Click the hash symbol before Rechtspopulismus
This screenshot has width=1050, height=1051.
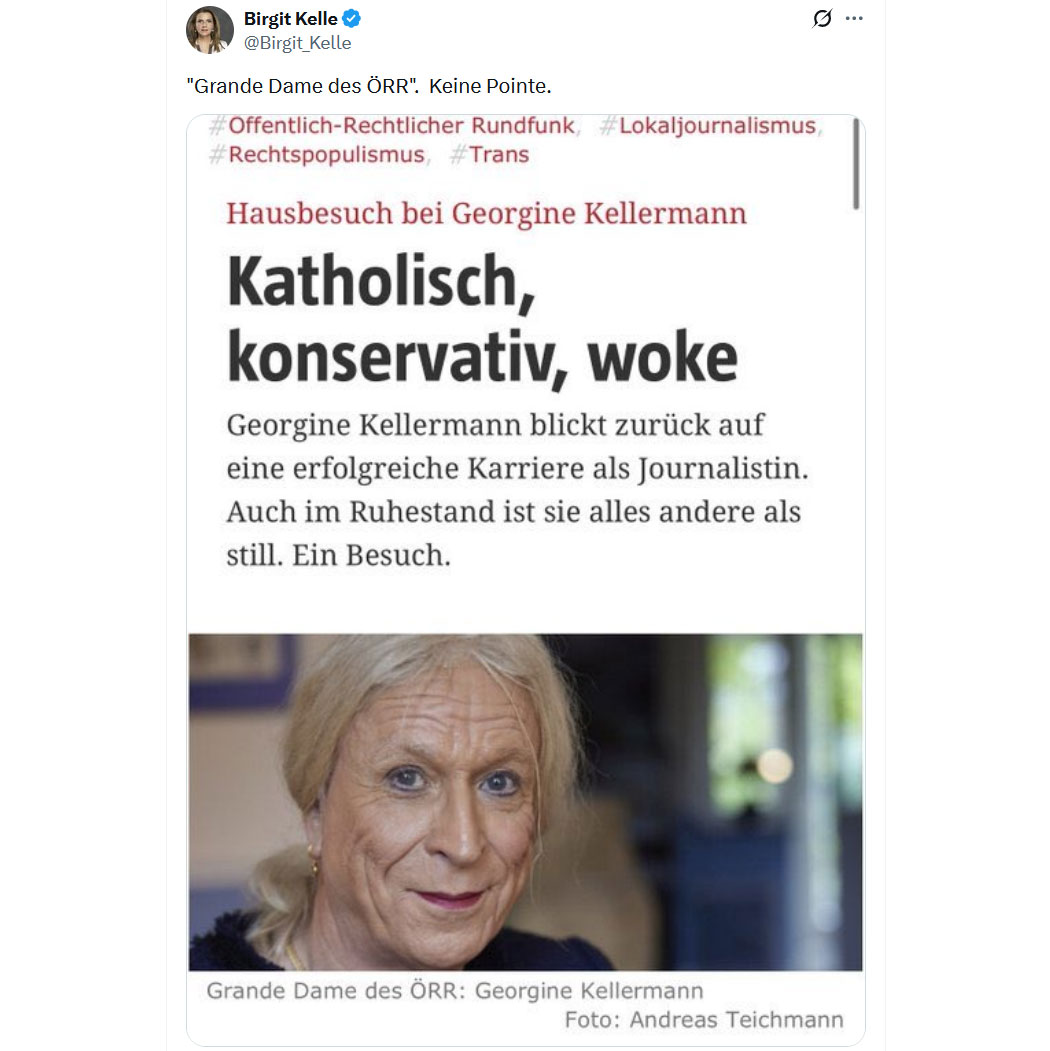tap(217, 154)
